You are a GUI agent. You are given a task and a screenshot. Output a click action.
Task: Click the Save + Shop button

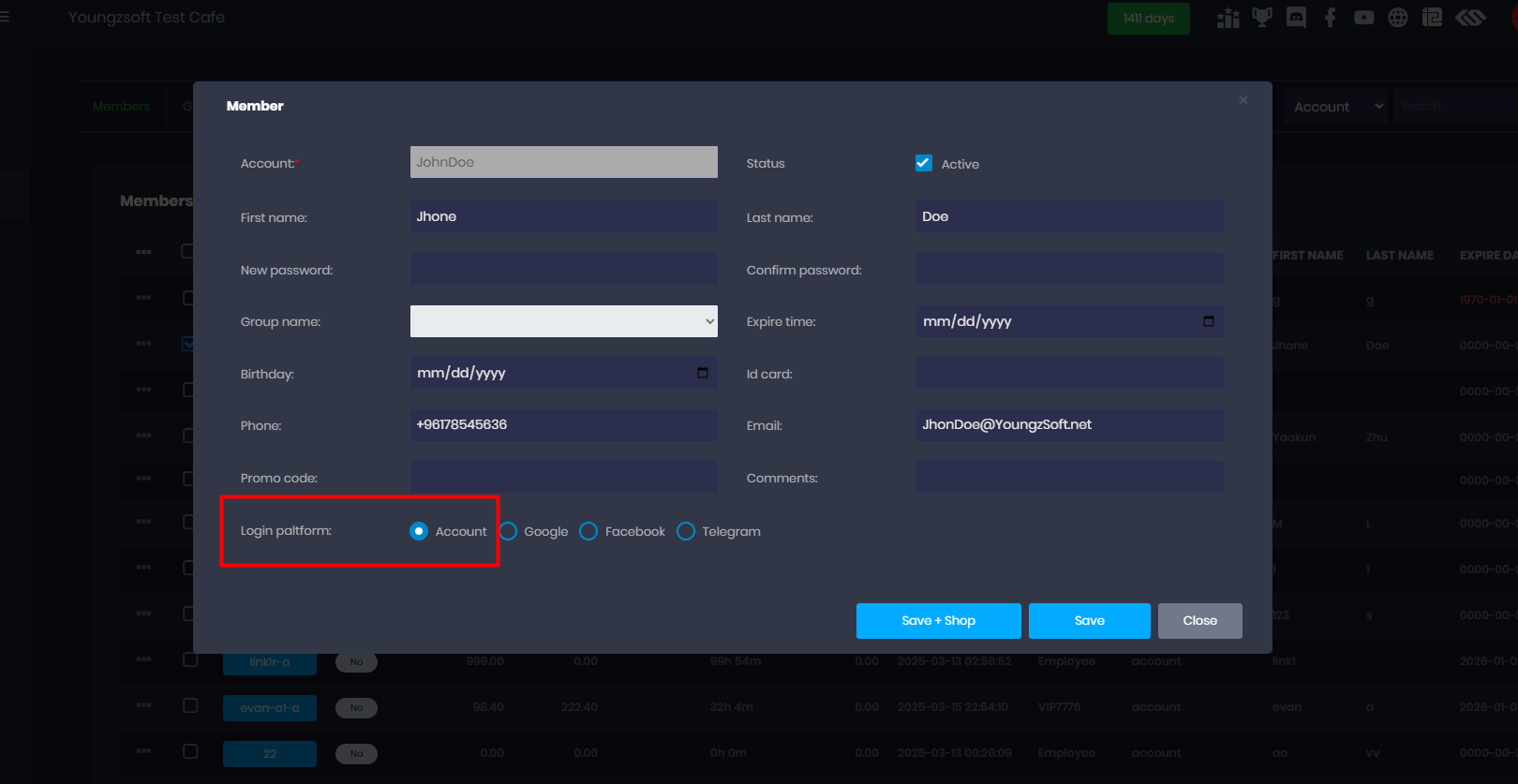pos(938,621)
